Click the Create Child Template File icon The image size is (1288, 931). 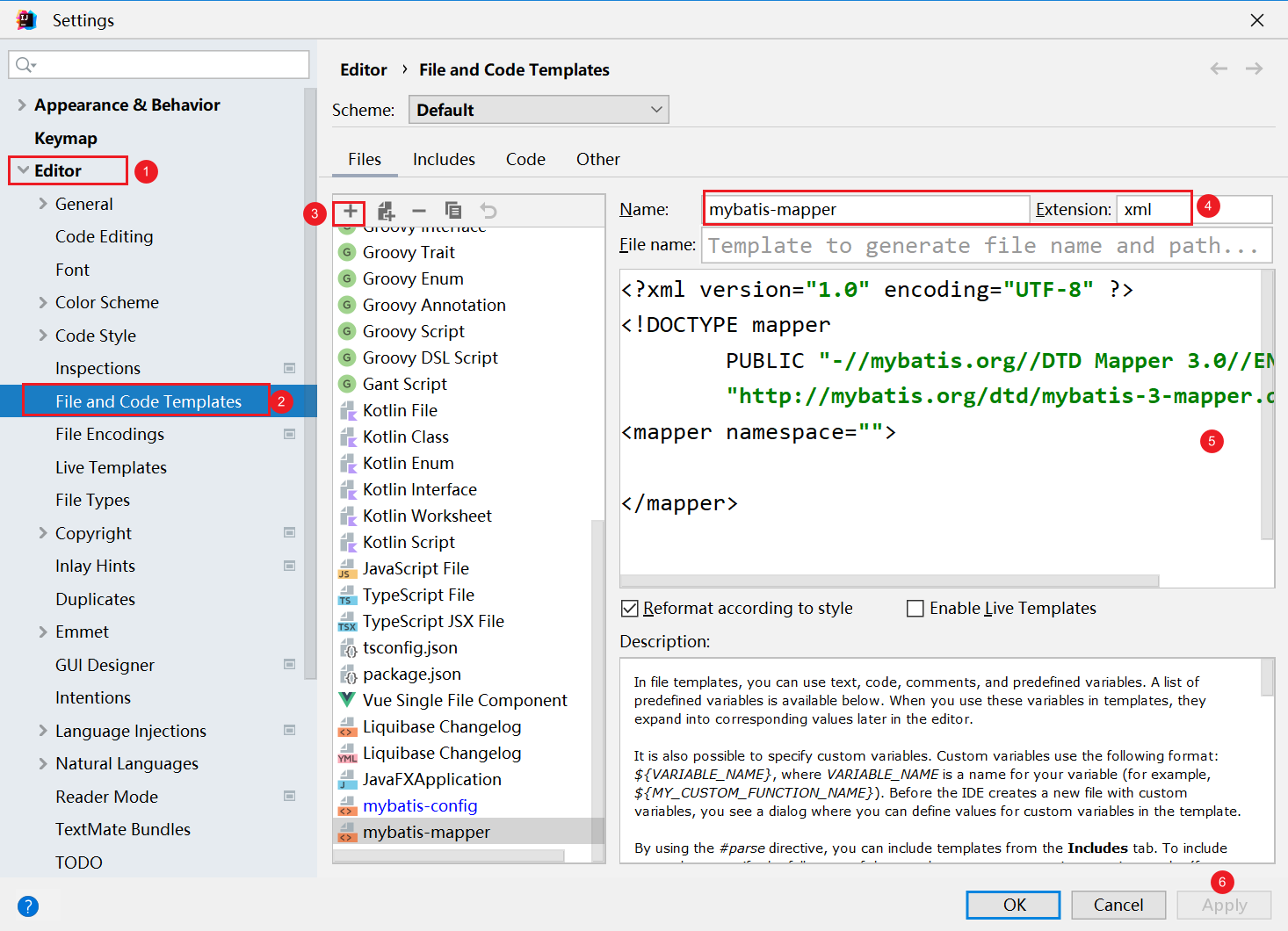pos(386,211)
